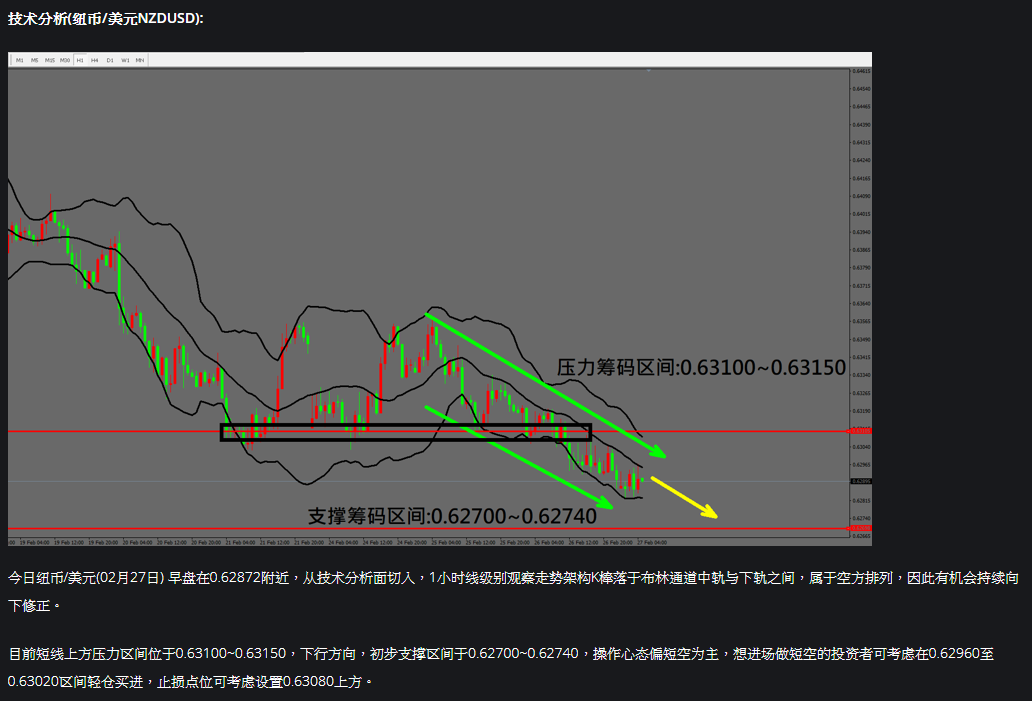Click the chart's right-hand price axis
The width and height of the screenshot is (1032, 701).
coord(861,303)
